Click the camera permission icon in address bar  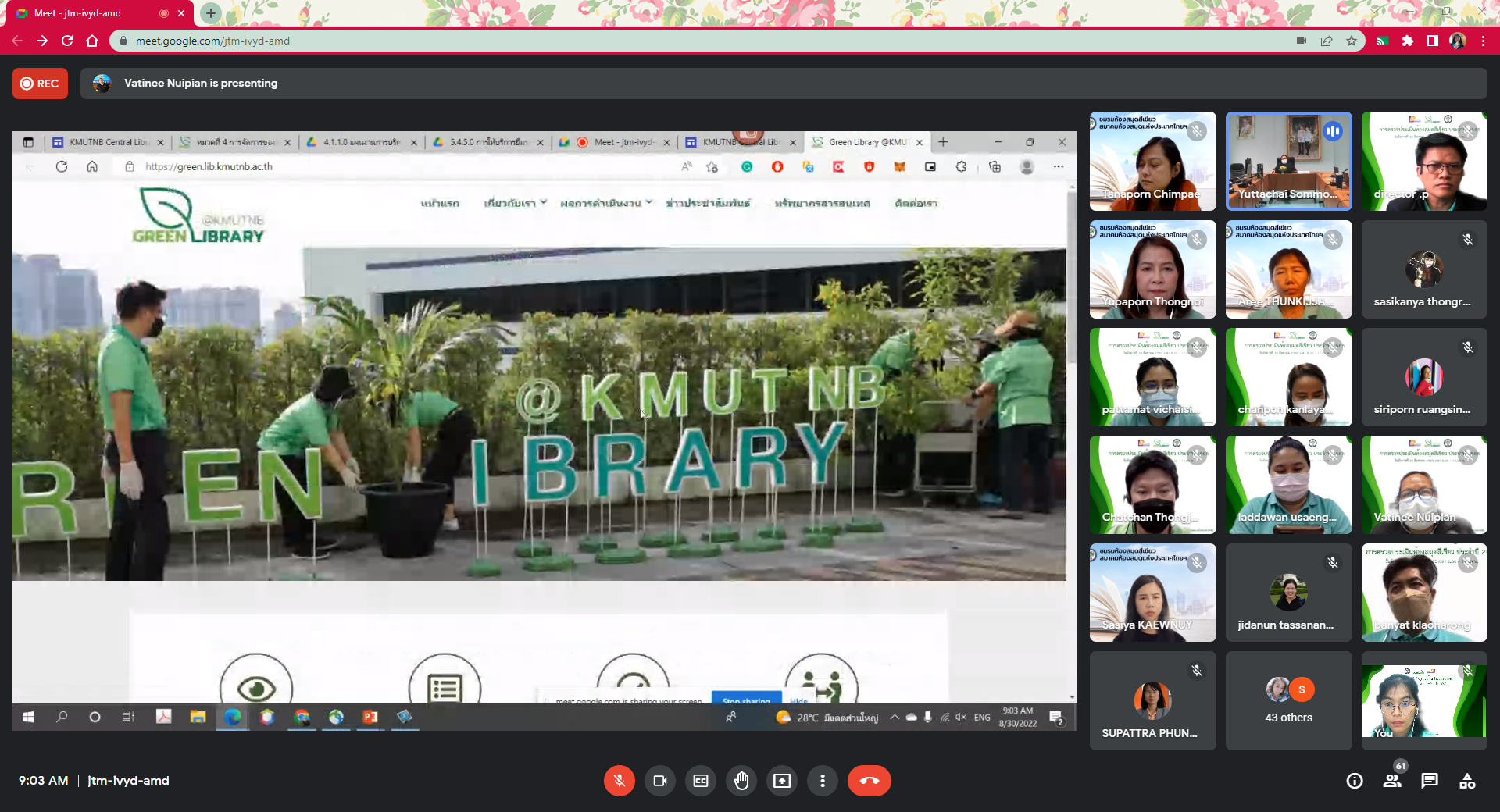(x=1302, y=41)
